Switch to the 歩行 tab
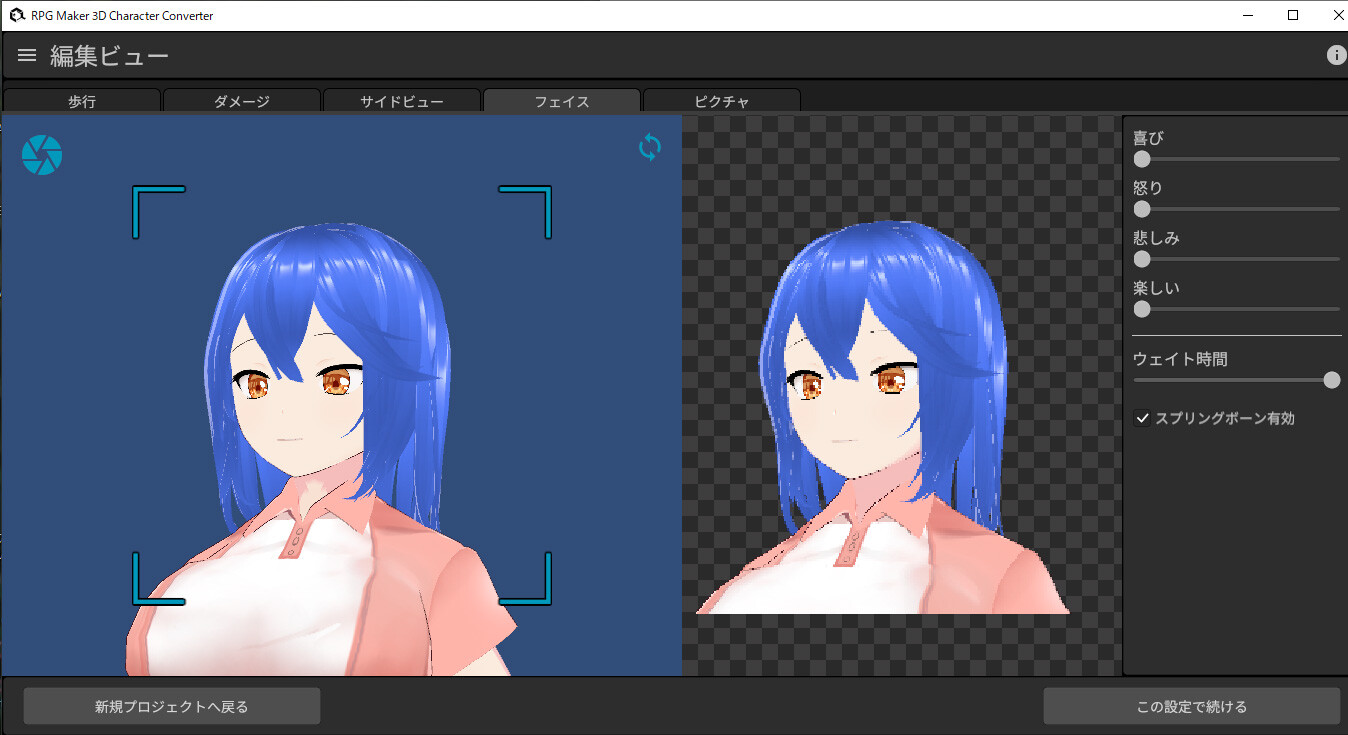Screen dimensions: 1348x735 point(81,100)
